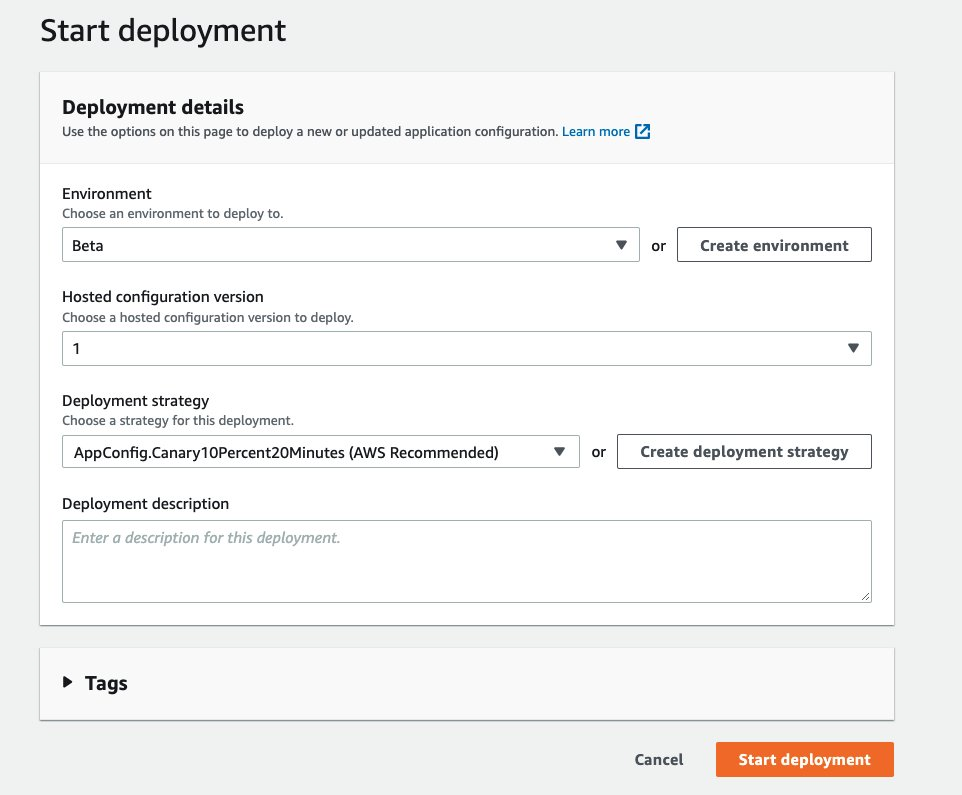
Task: Open the Hosted configuration version dropdown
Action: coord(467,348)
